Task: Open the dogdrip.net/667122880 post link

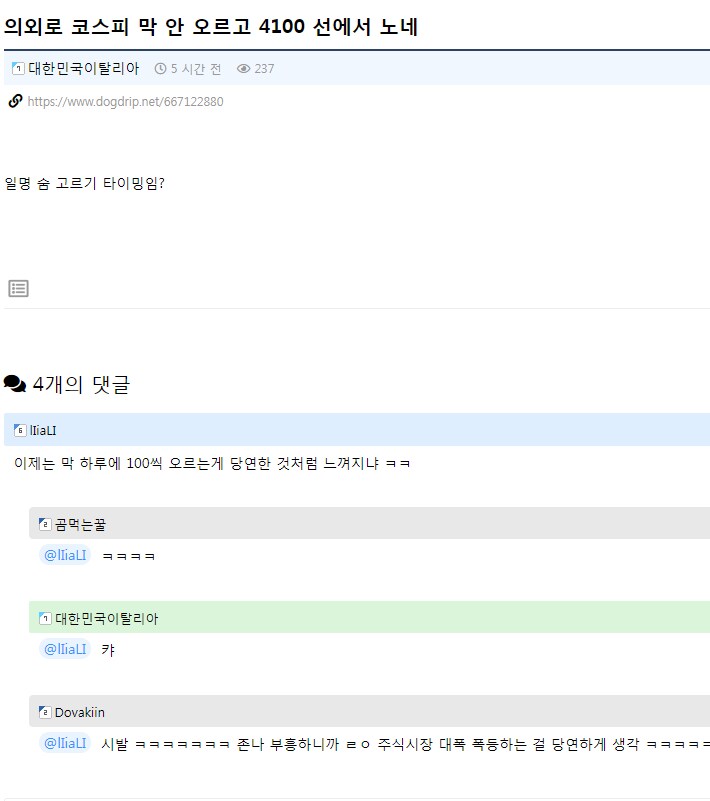Action: click(125, 102)
